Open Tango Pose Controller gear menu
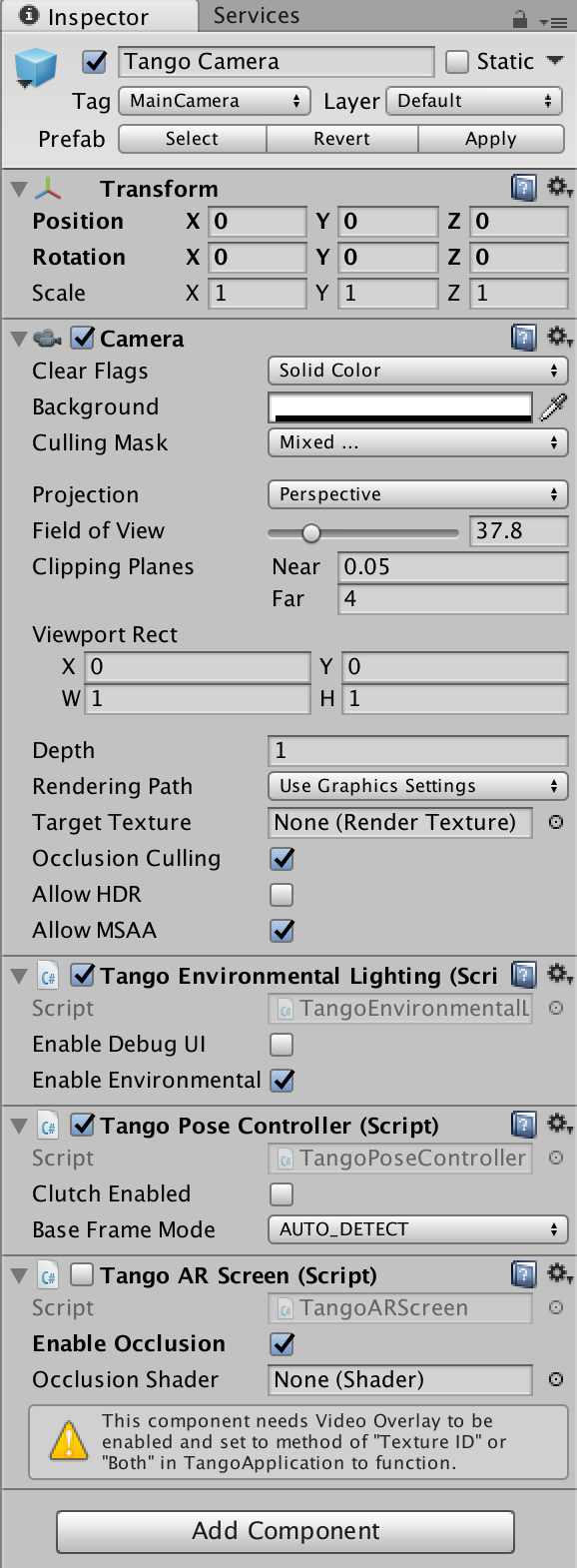This screenshot has width=577, height=1568. [559, 1125]
